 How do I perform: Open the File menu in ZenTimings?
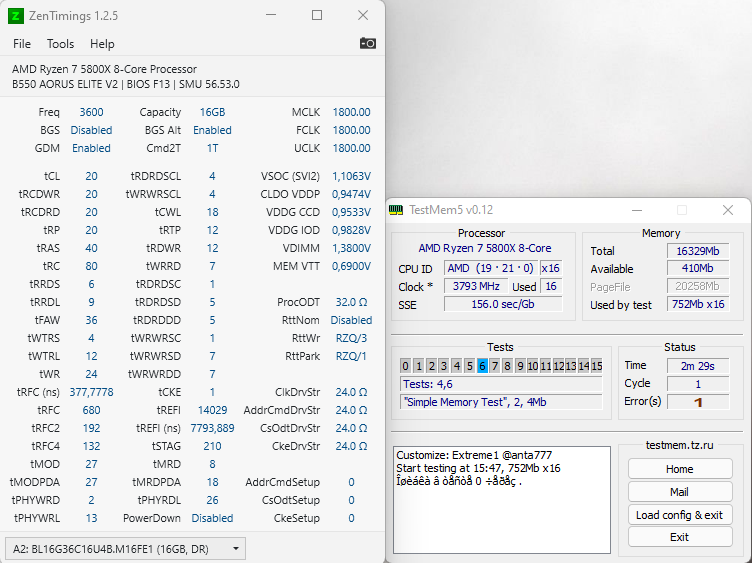coord(22,44)
